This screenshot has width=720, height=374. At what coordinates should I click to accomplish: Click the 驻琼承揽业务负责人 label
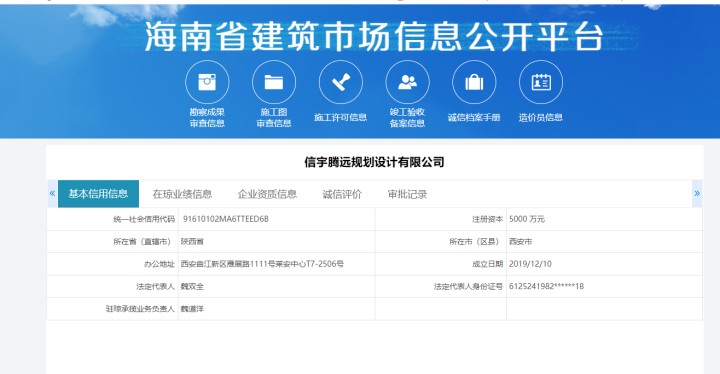(x=140, y=309)
